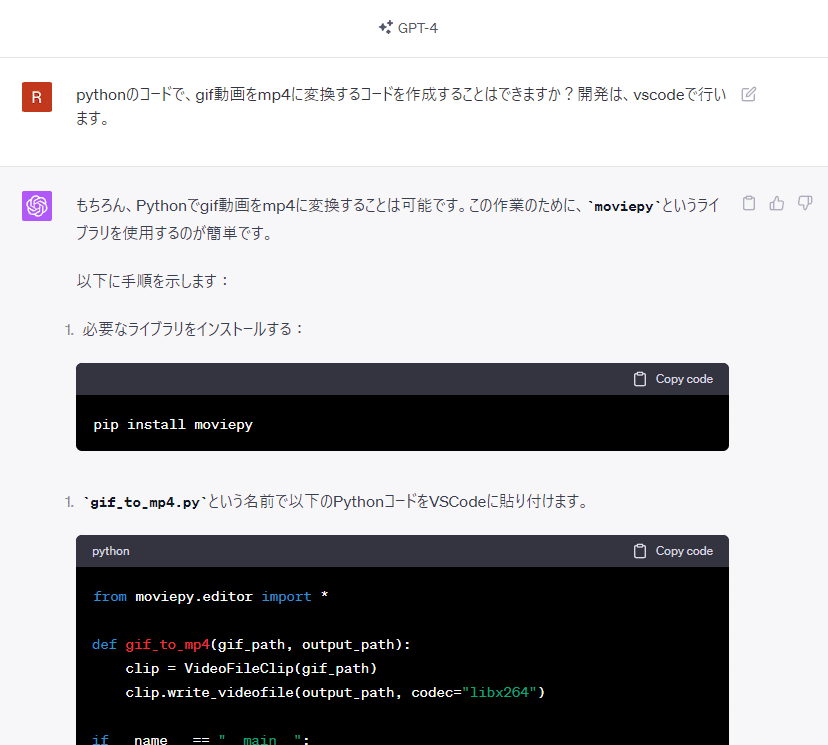Screen dimensions: 828x745
Task: Copy code from the pip install block
Action: (x=673, y=379)
